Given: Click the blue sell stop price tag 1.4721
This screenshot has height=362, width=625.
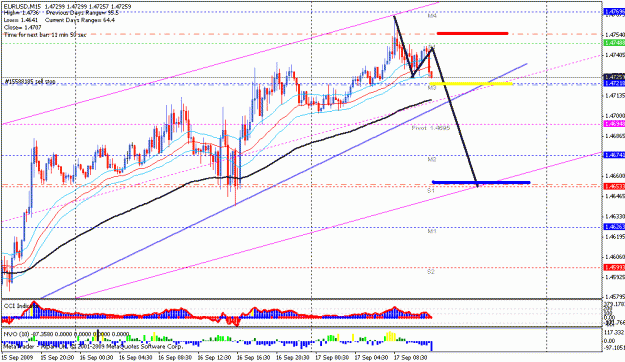Looking at the screenshot, I should (615, 83).
